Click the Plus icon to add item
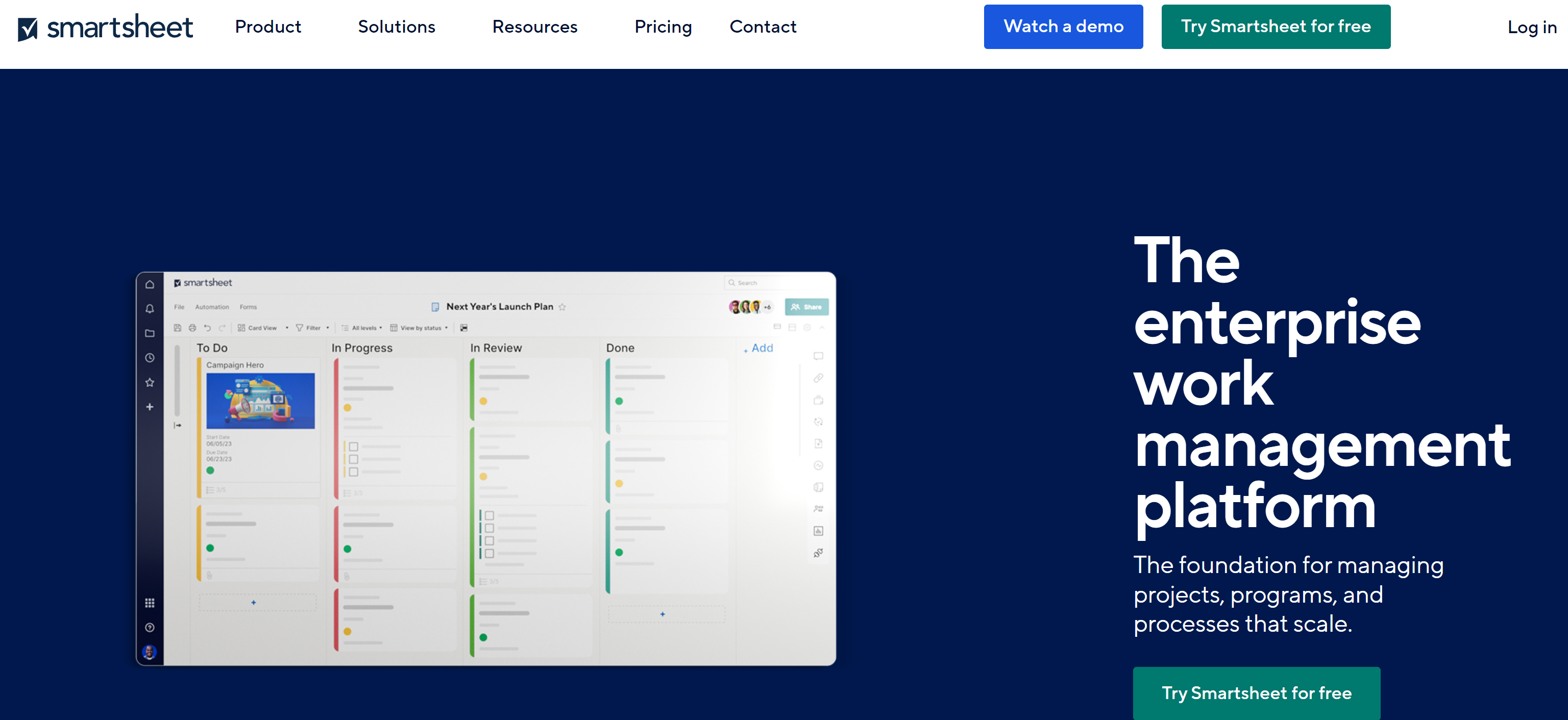Viewport: 1568px width, 720px height. pyautogui.click(x=149, y=407)
